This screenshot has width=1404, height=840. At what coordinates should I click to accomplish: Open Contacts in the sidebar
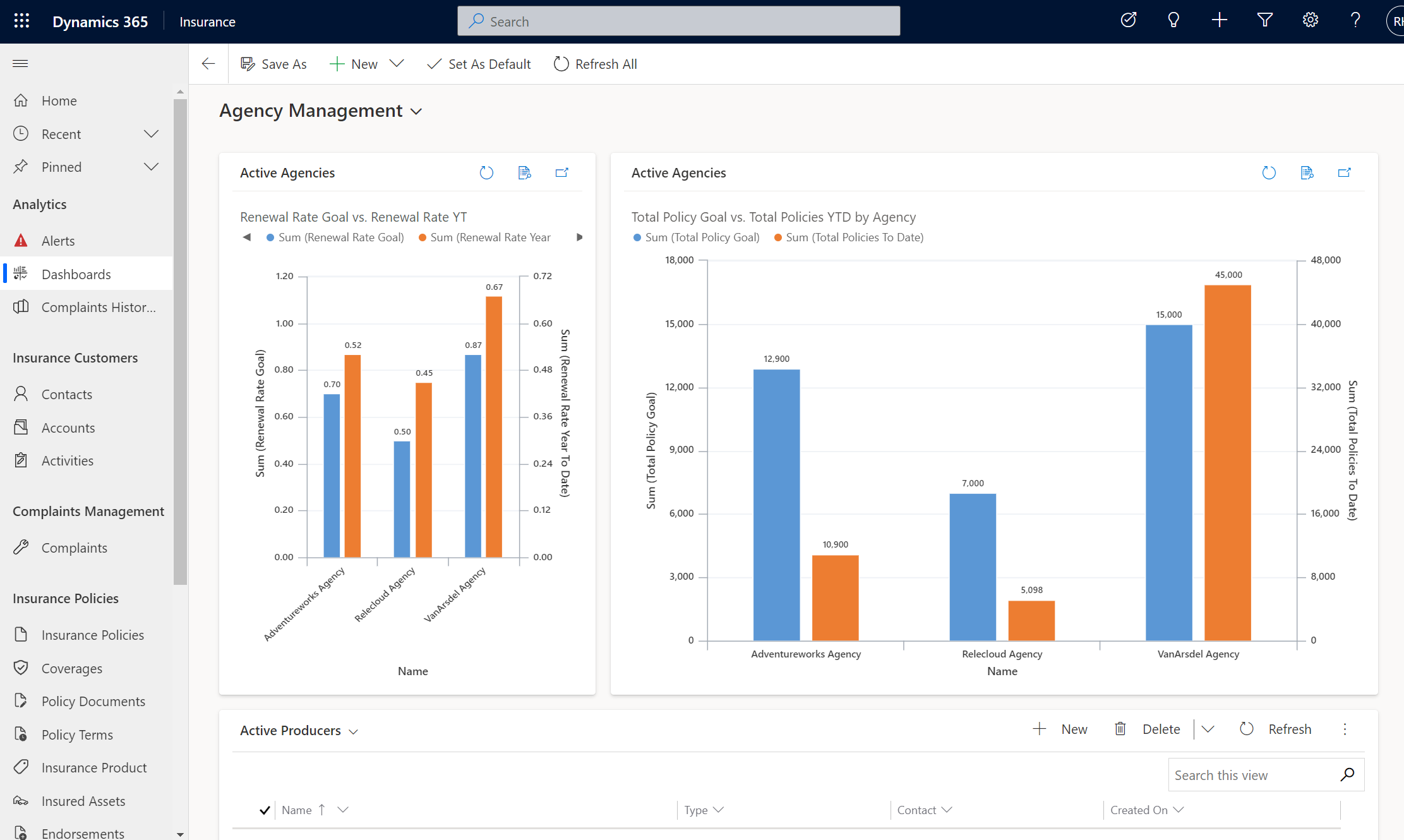point(87,394)
